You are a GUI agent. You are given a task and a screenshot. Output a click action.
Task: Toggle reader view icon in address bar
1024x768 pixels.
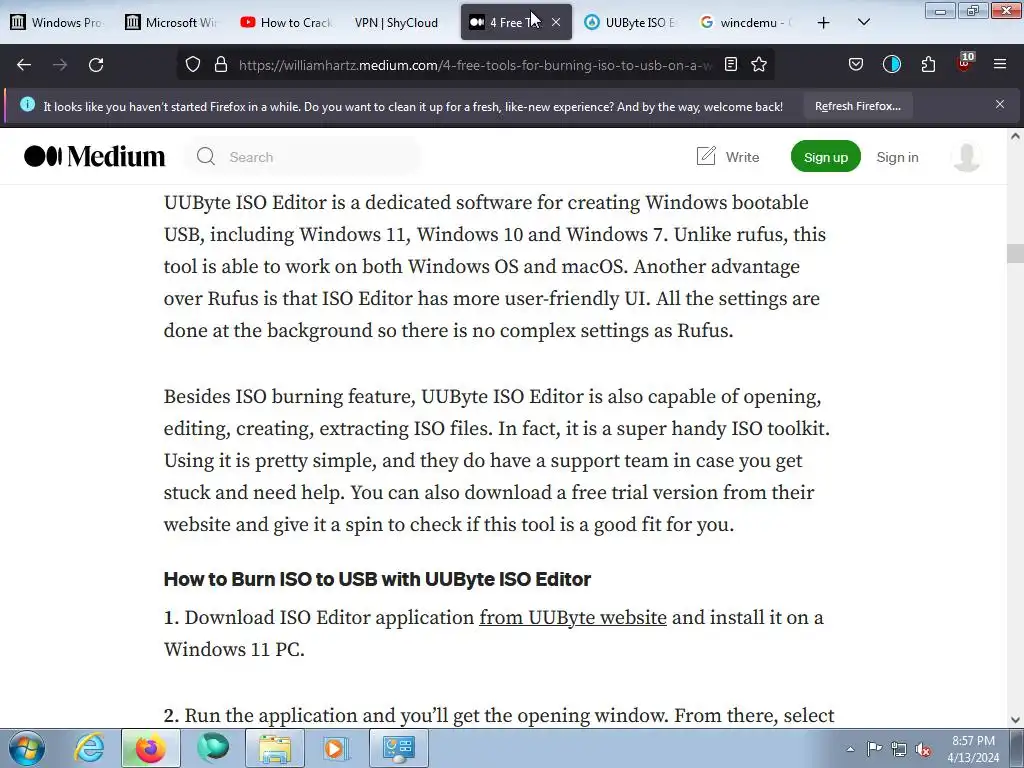pos(731,64)
